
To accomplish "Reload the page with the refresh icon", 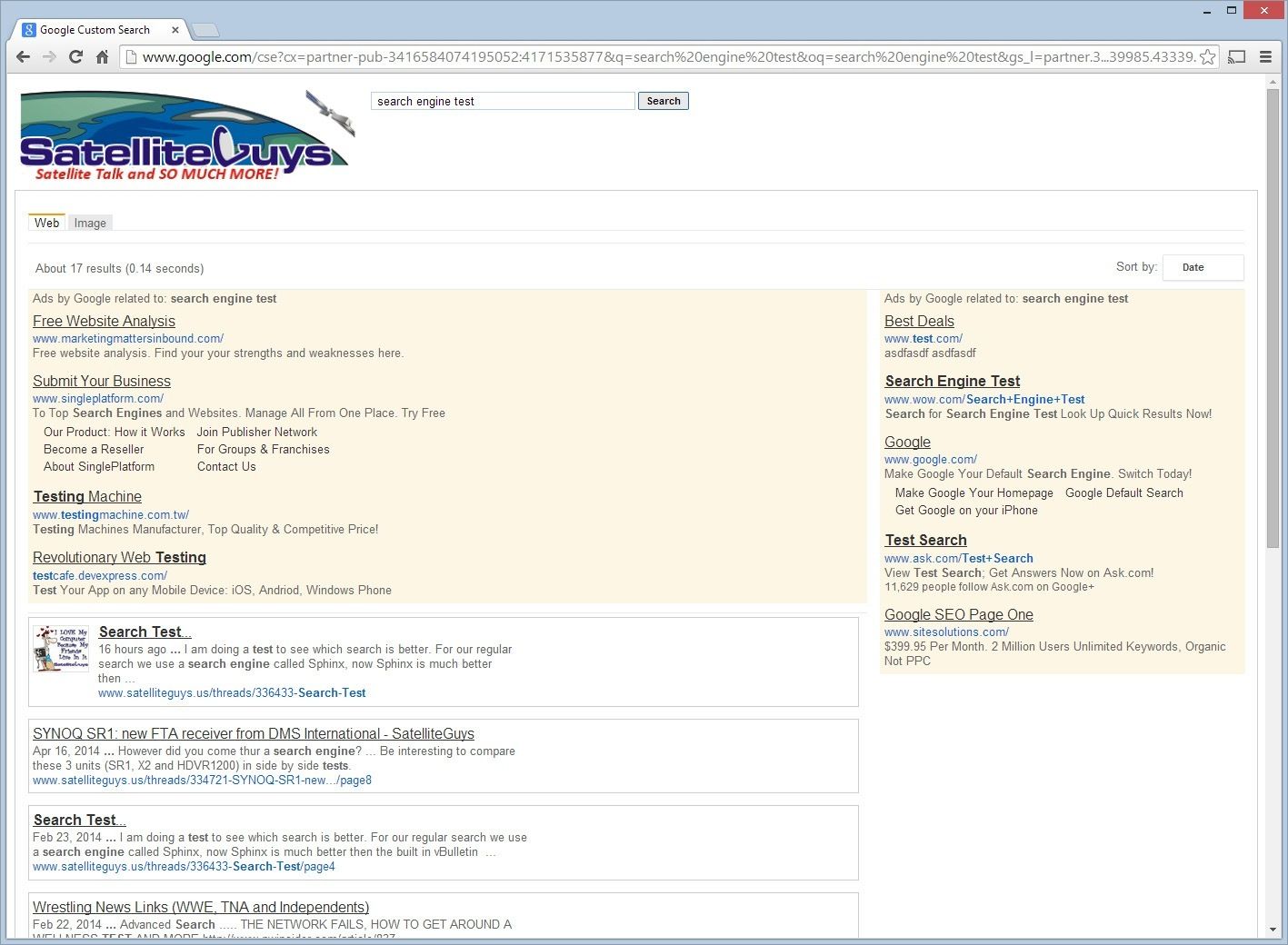I will [x=76, y=56].
